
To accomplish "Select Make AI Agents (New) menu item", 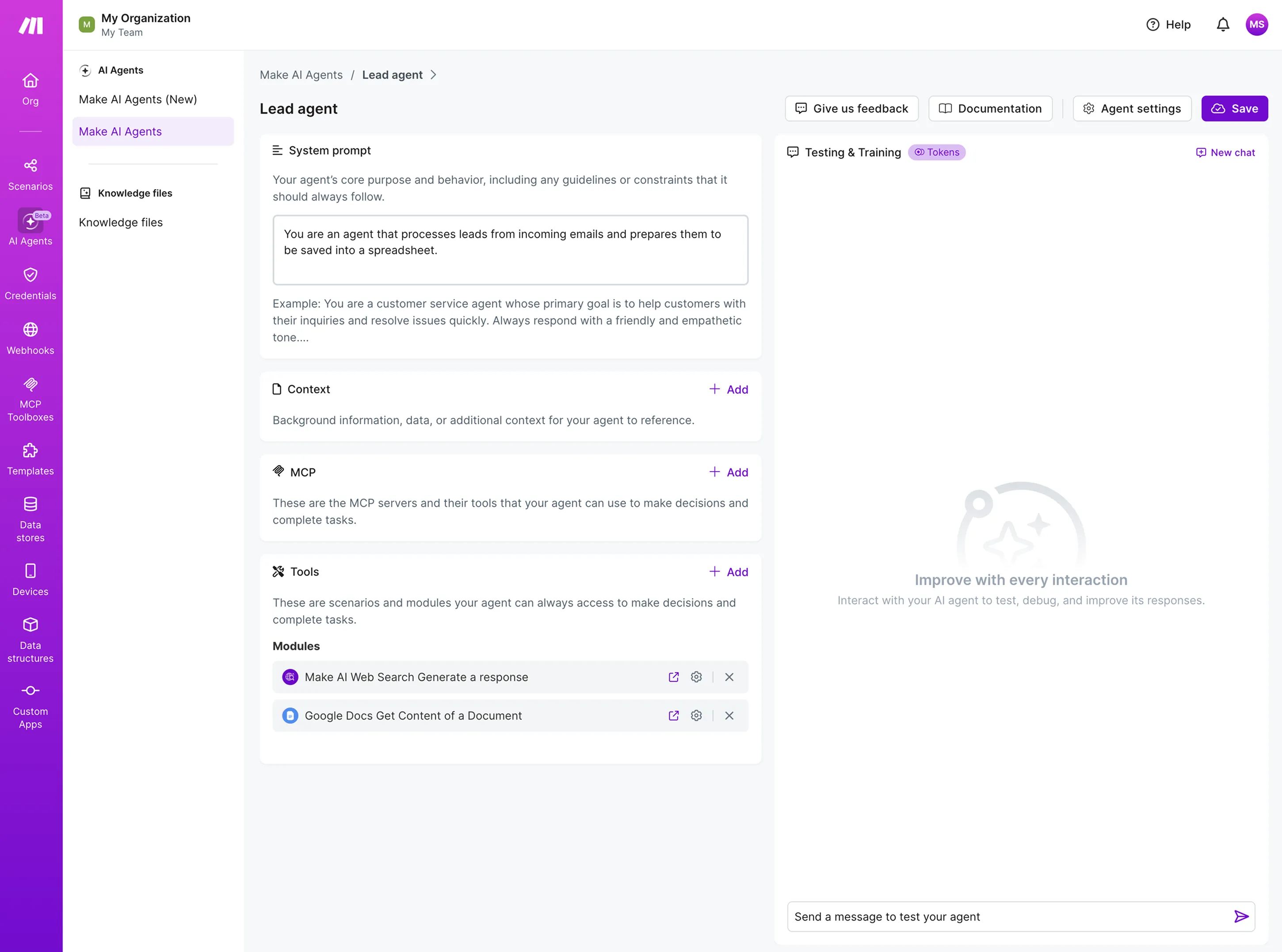I will click(x=138, y=99).
